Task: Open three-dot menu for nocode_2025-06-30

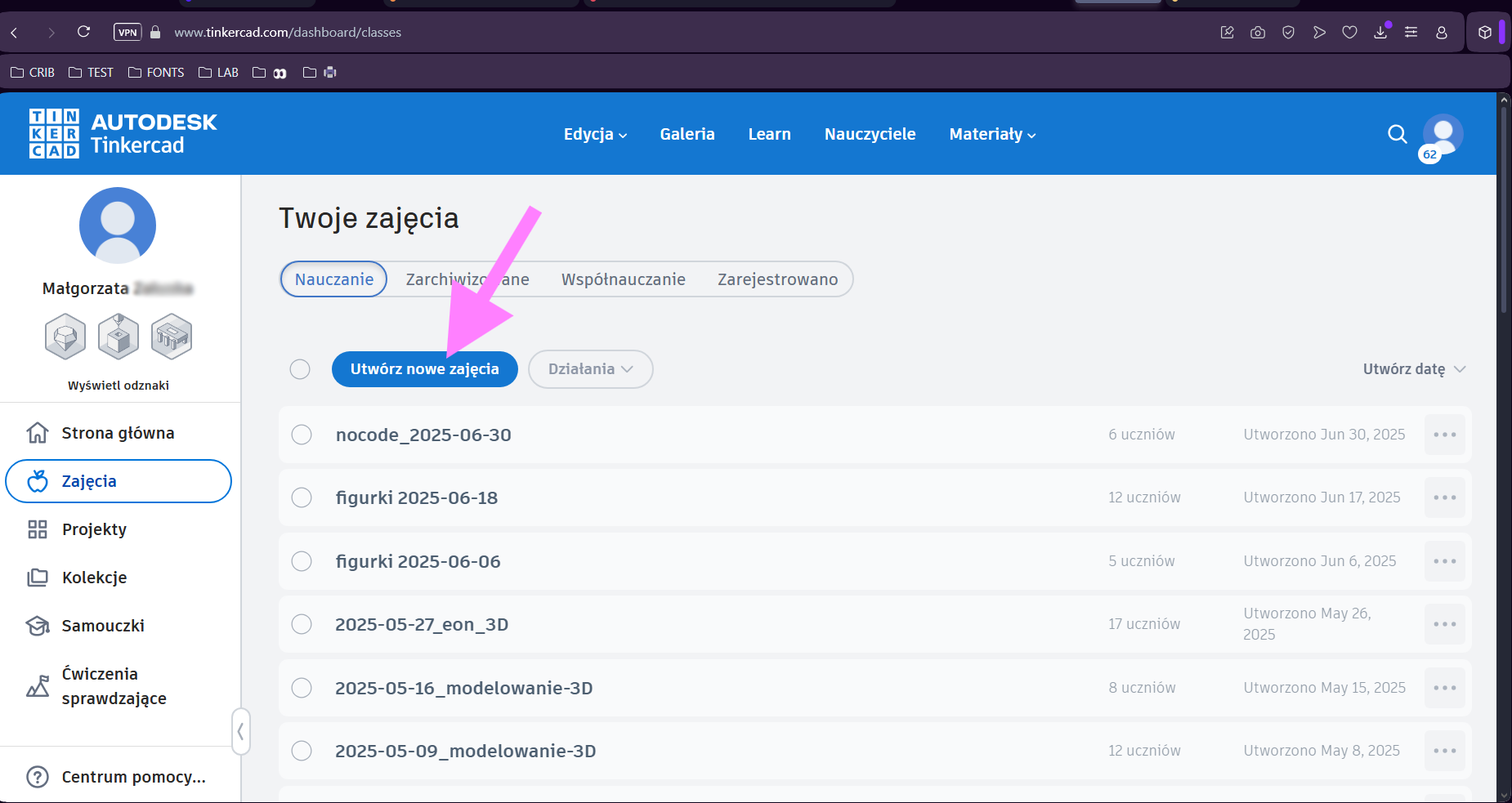Action: 1444,435
